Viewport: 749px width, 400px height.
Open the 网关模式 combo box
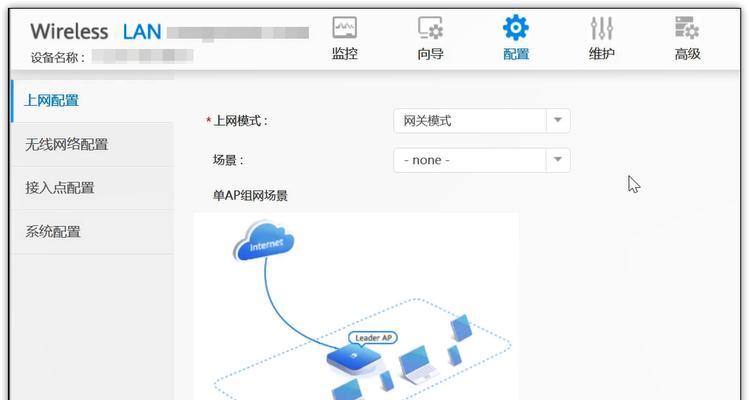482,120
